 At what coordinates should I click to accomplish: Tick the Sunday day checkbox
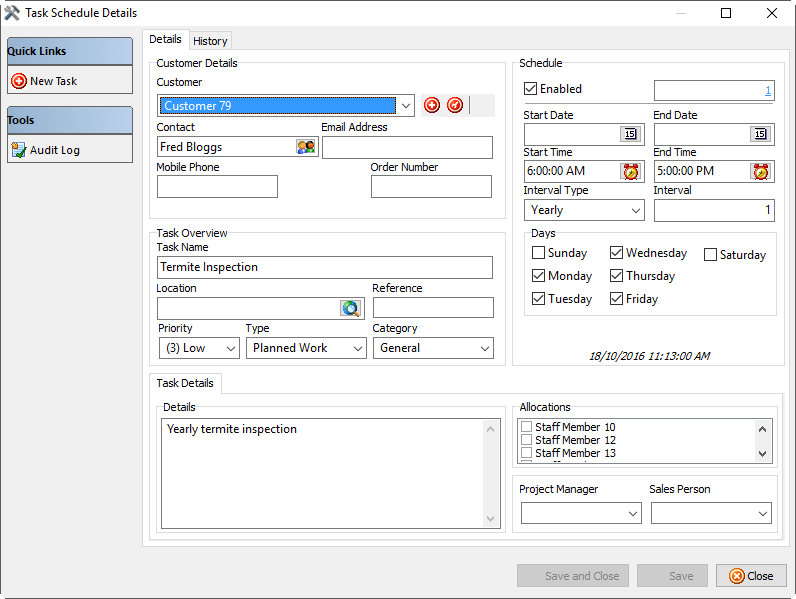point(539,253)
